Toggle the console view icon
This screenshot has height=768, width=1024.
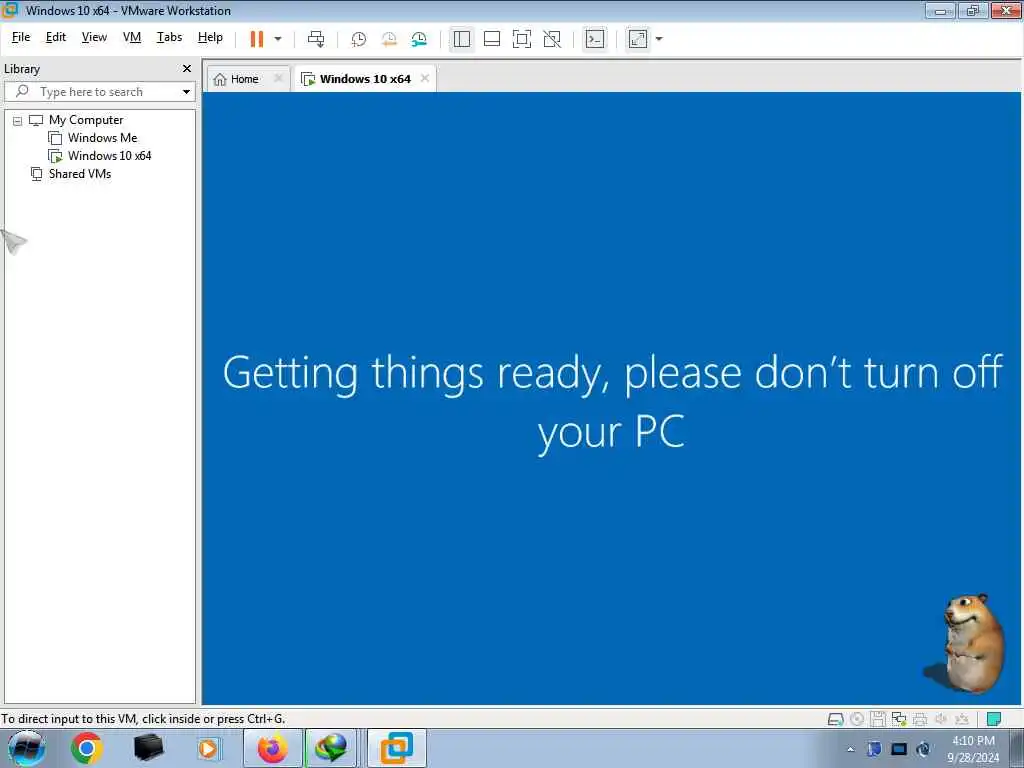click(595, 39)
